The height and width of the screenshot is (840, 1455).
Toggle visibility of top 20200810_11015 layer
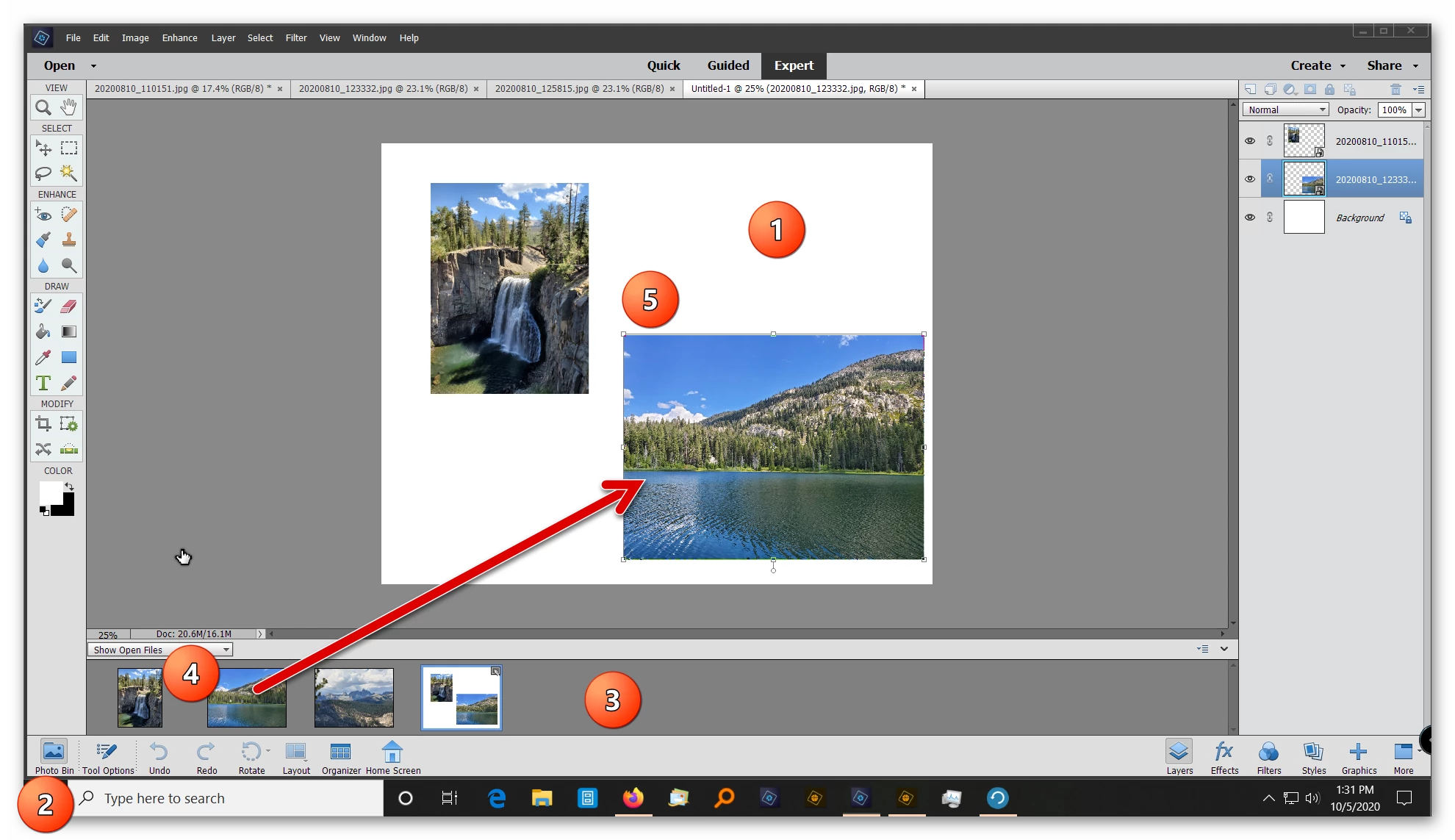coord(1250,141)
